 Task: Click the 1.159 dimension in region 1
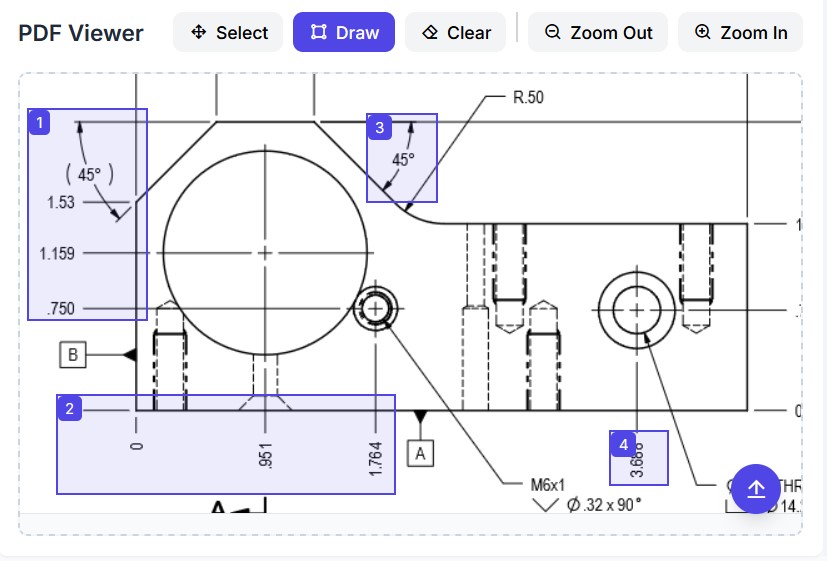click(x=57, y=254)
